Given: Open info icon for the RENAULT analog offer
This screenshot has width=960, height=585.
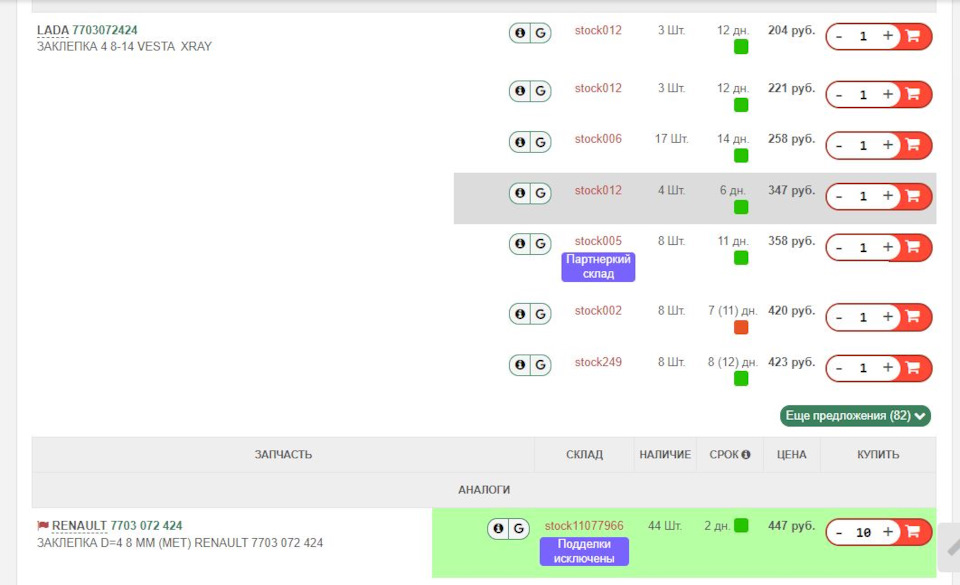Looking at the screenshot, I should [x=498, y=529].
